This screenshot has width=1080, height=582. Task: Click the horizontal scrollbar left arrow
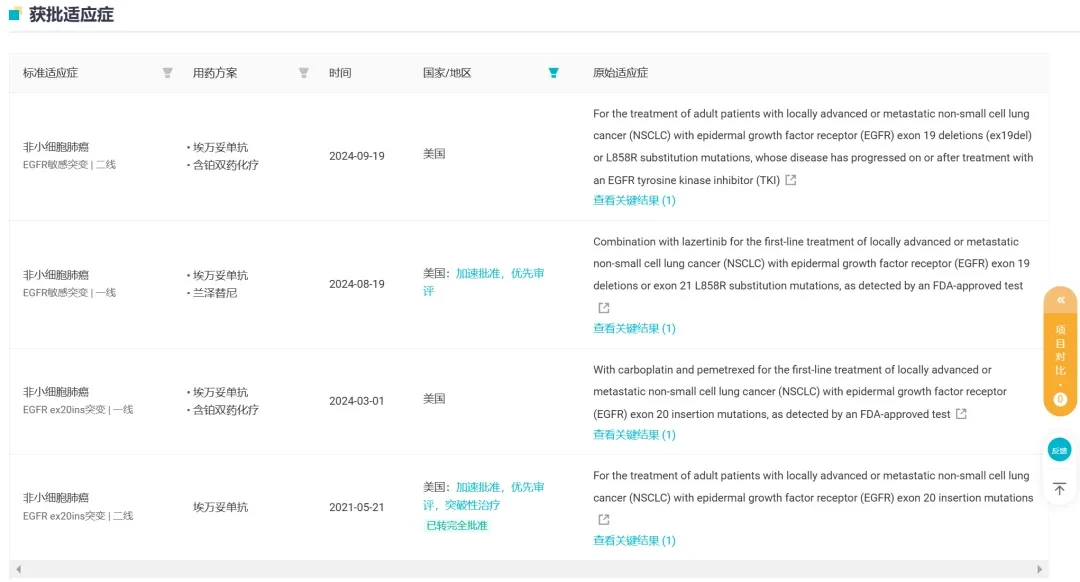19,569
